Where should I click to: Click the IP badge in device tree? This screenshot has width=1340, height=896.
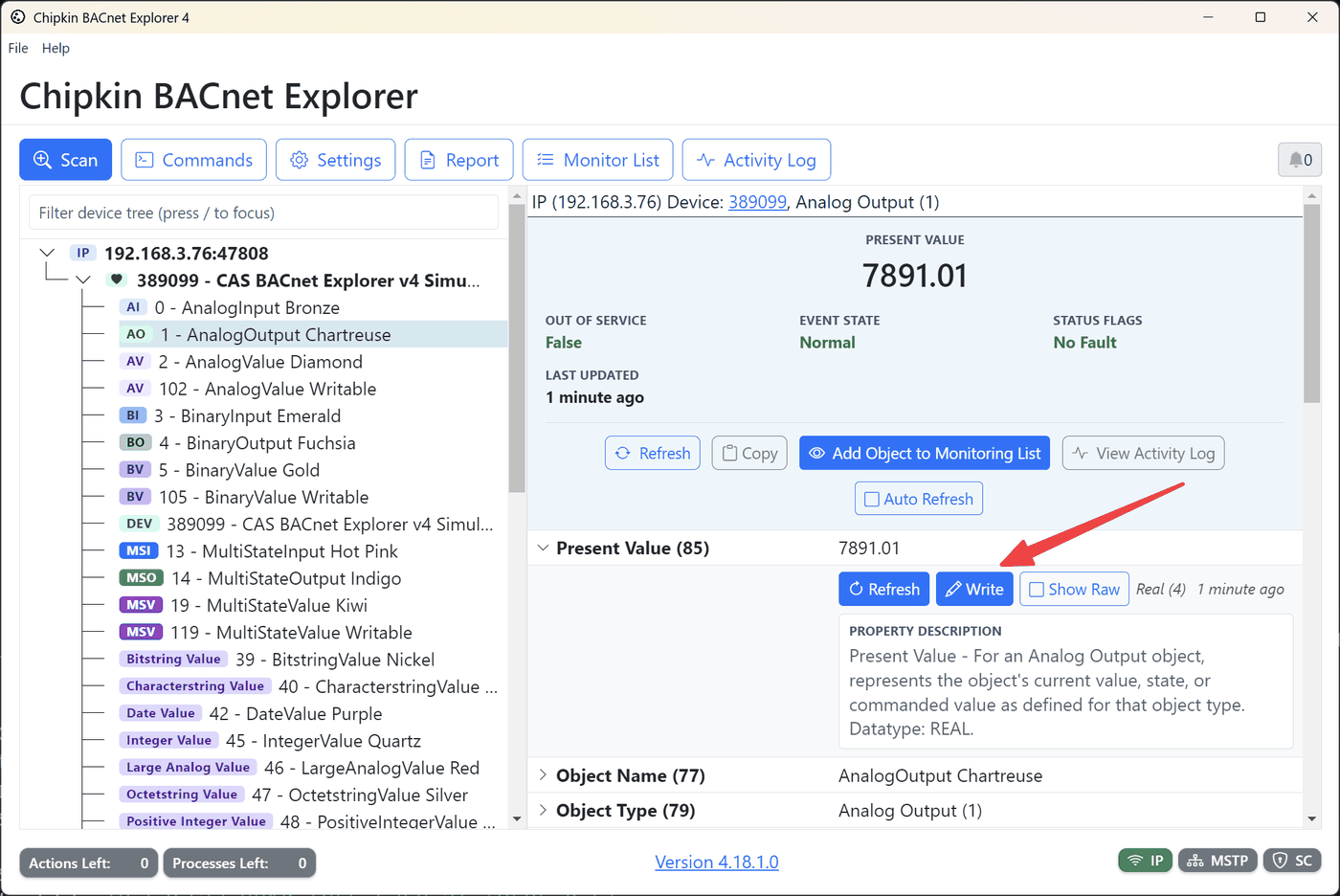(83, 253)
